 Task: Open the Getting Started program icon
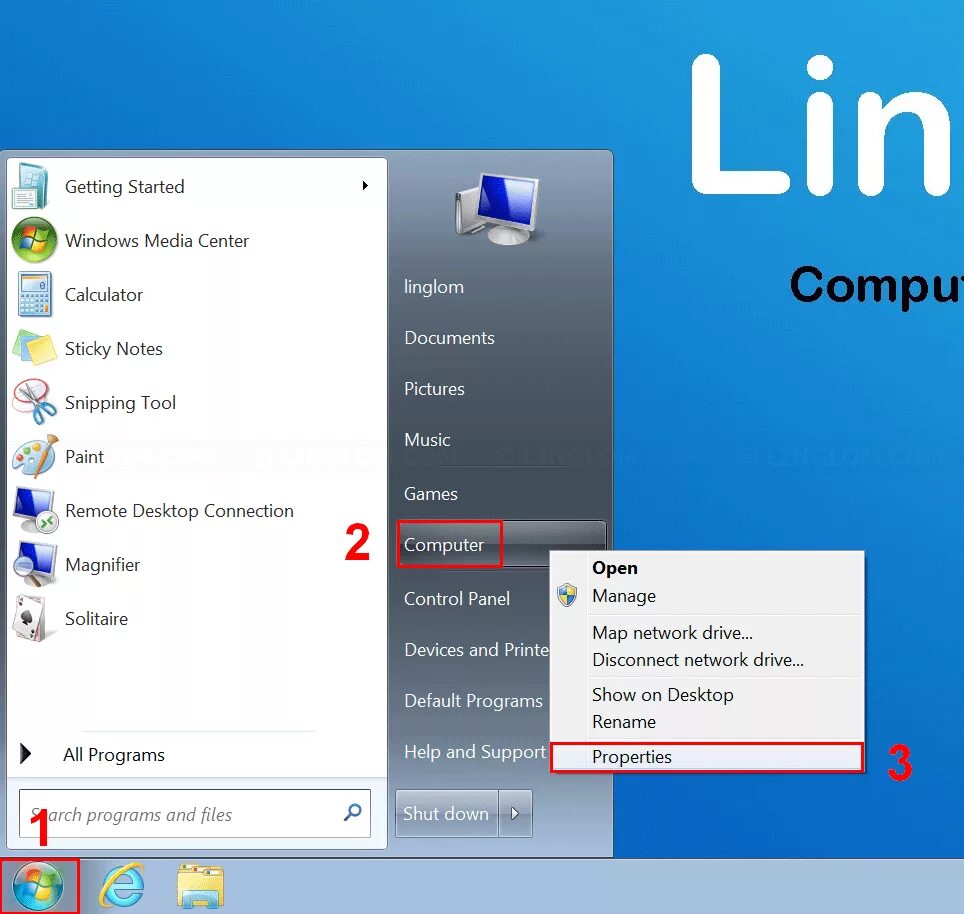[30, 186]
